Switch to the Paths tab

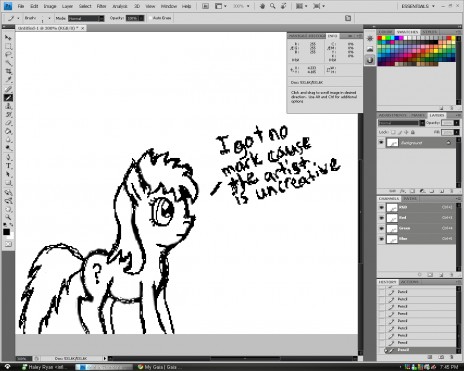[x=410, y=199]
